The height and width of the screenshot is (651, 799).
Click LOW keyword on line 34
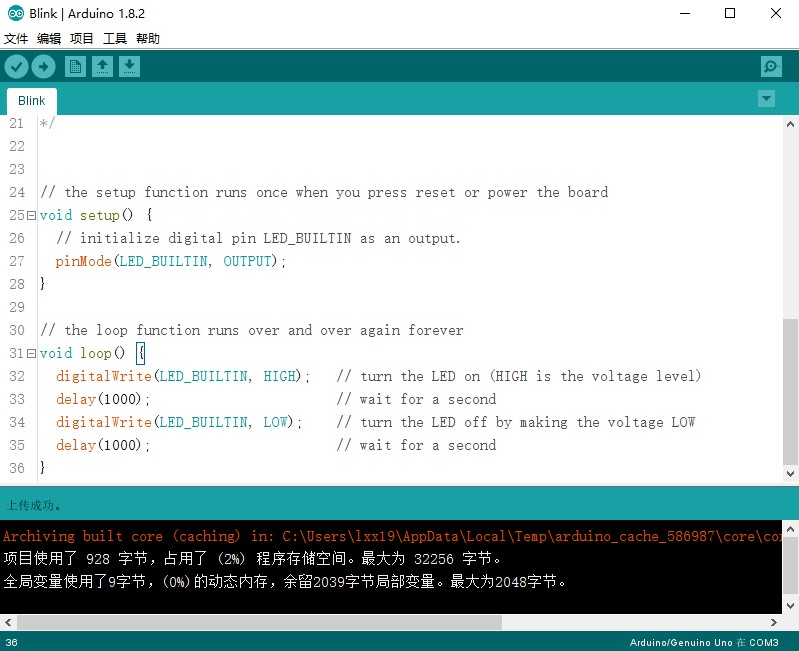point(275,422)
